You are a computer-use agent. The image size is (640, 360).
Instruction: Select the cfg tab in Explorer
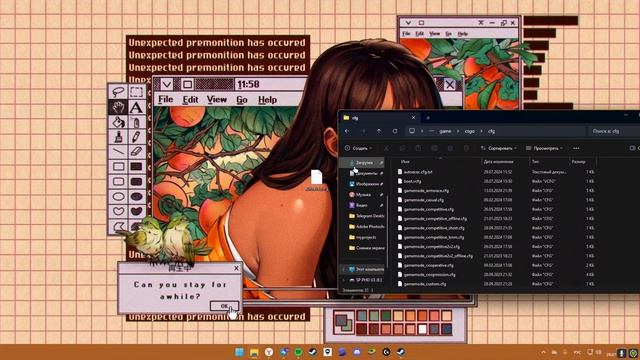coord(380,118)
